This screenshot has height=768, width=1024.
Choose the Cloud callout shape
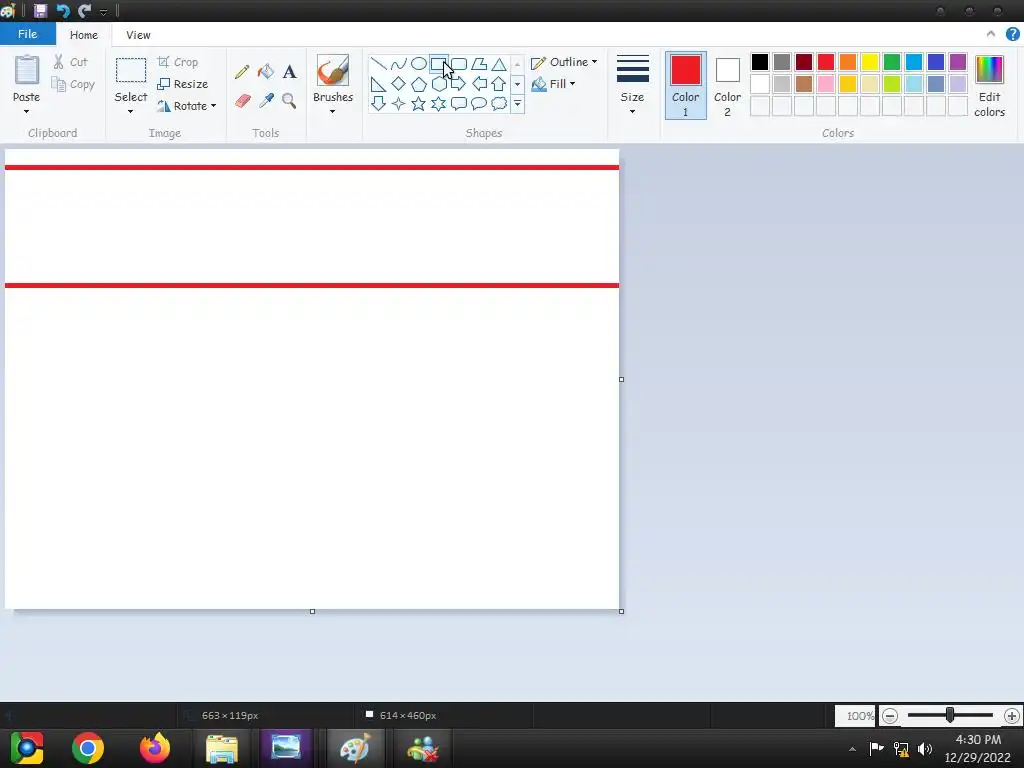tap(499, 103)
